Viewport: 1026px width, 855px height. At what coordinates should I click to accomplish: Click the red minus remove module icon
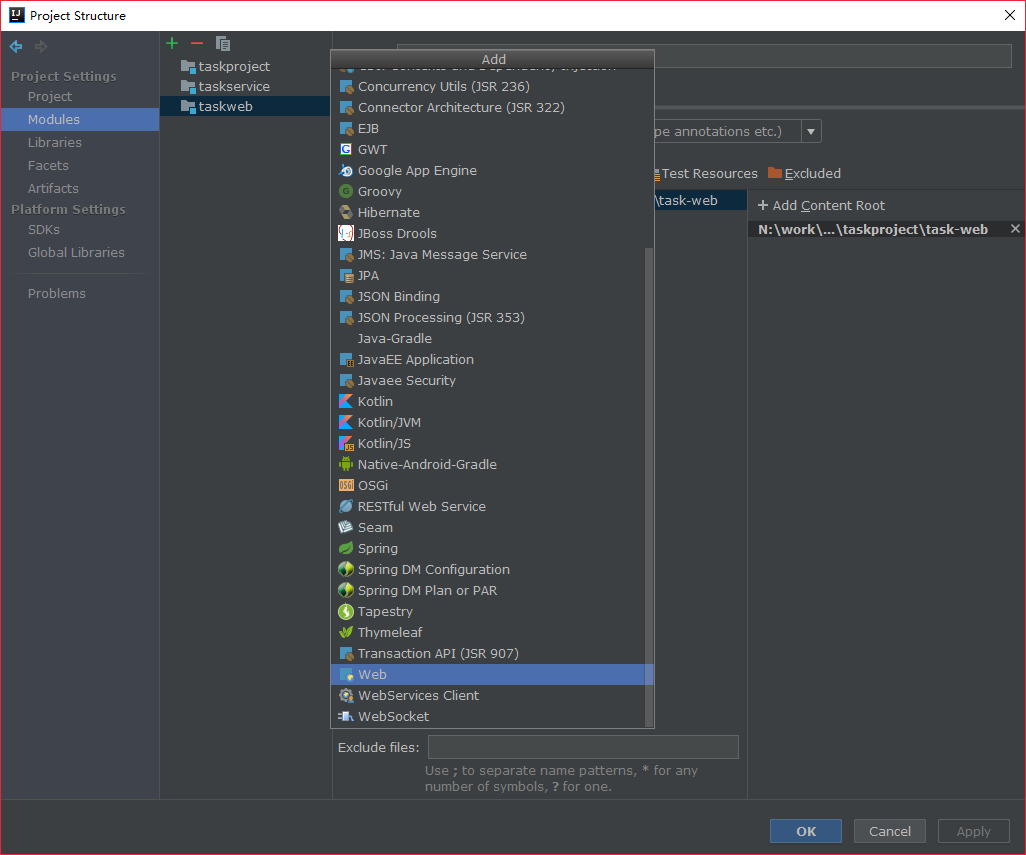tap(197, 43)
